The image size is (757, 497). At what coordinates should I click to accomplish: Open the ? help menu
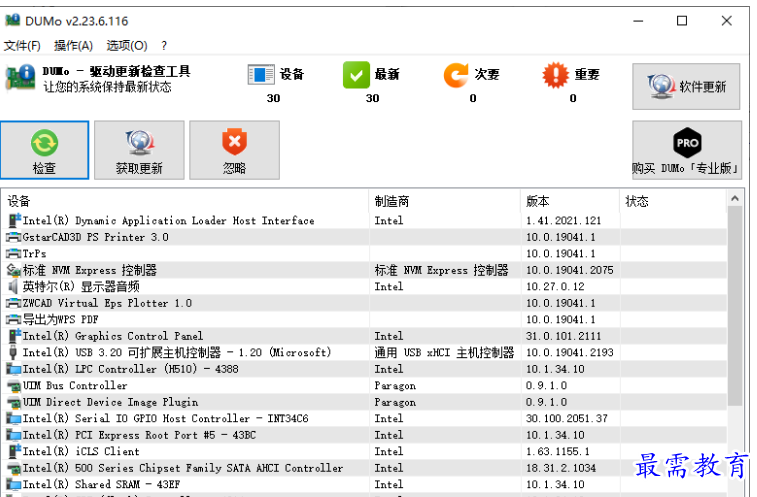(x=164, y=45)
